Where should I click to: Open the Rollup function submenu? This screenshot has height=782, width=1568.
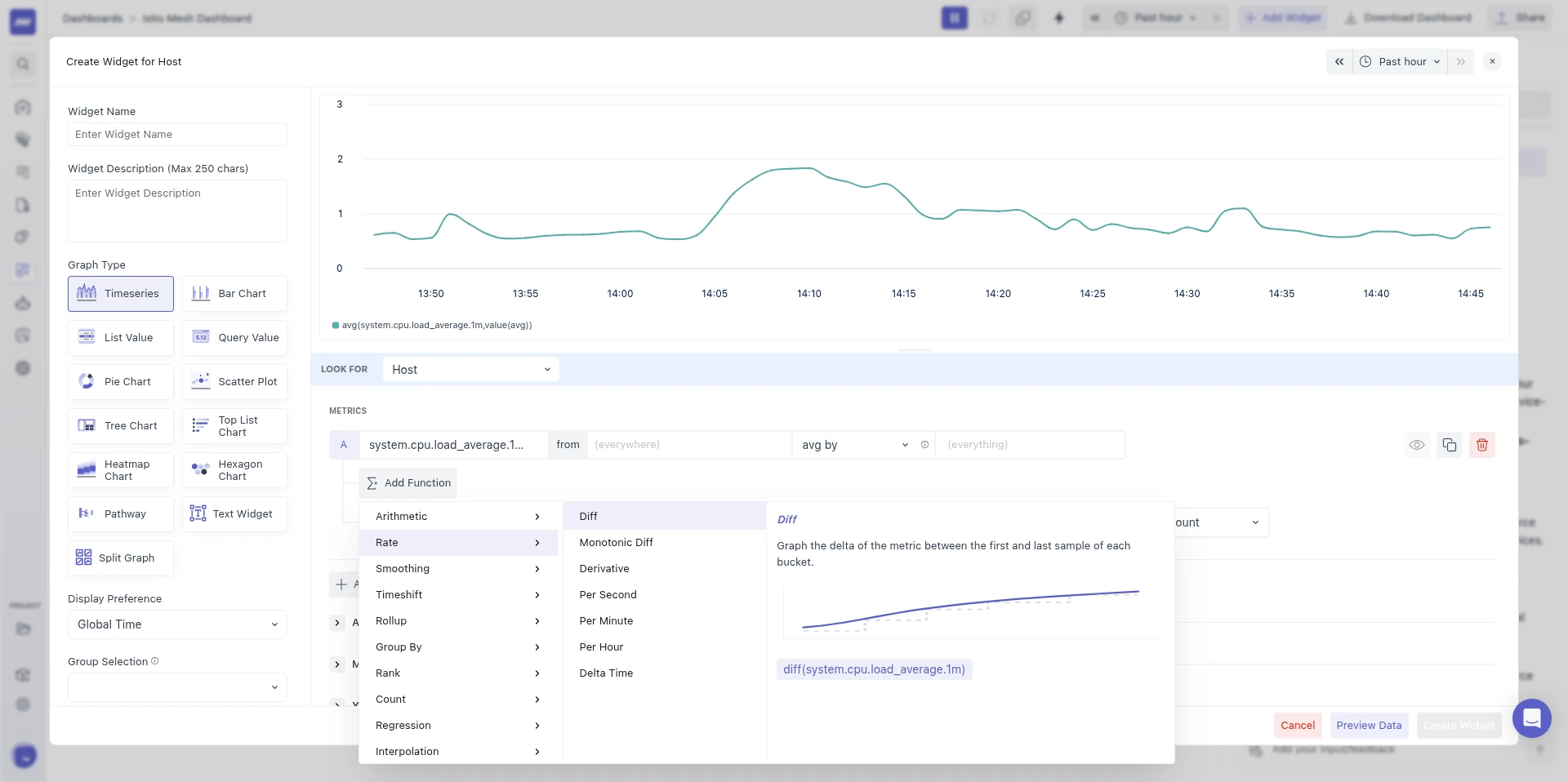[x=458, y=621]
